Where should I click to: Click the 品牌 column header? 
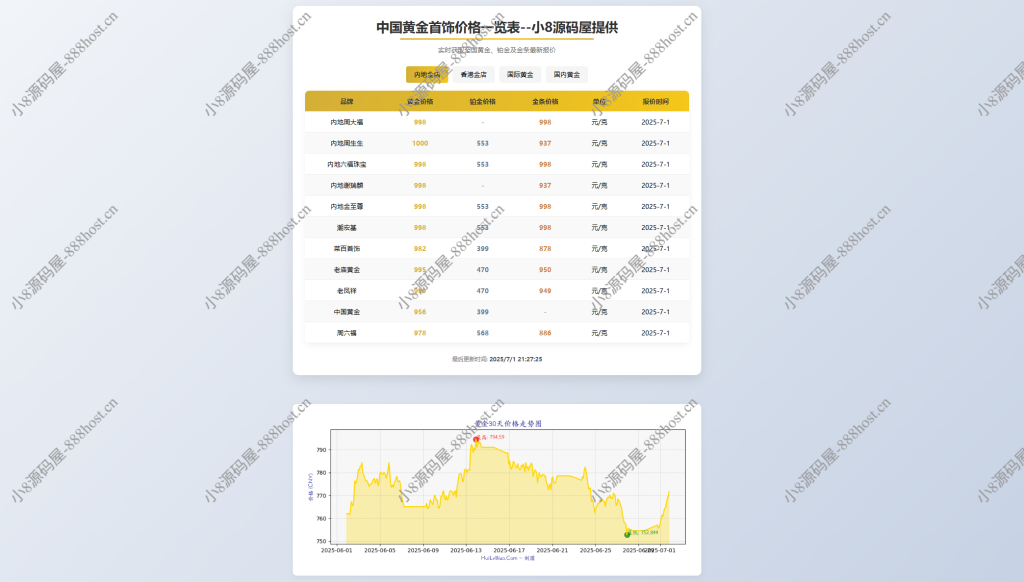click(x=347, y=101)
